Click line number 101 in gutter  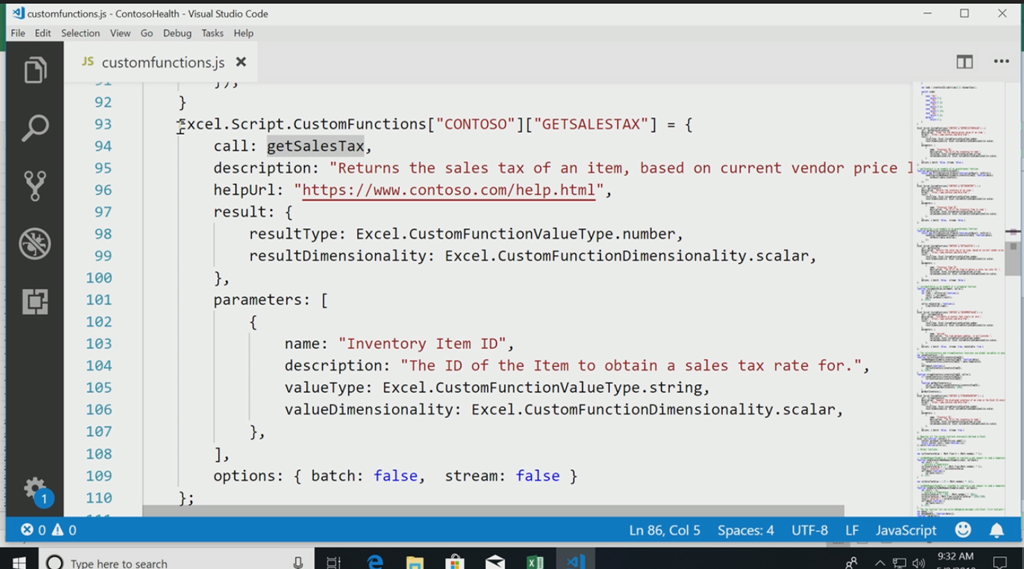(99, 300)
